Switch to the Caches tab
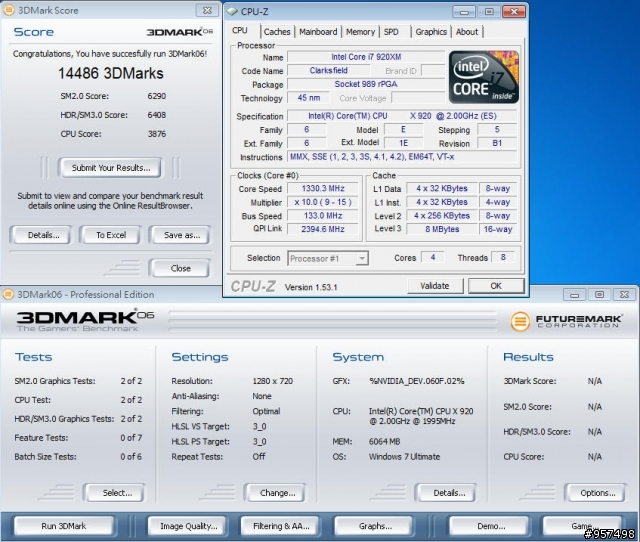The image size is (640, 542). [277, 31]
